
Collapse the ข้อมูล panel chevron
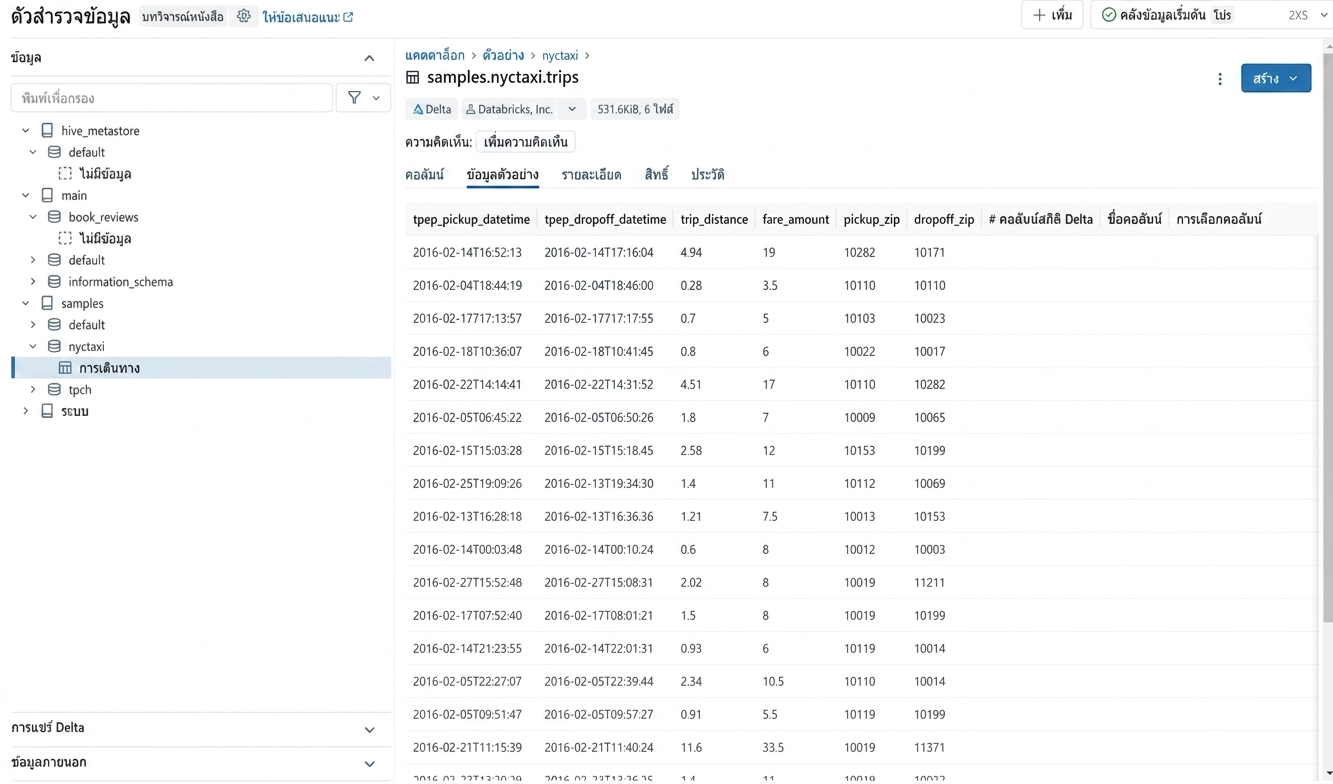pos(369,58)
